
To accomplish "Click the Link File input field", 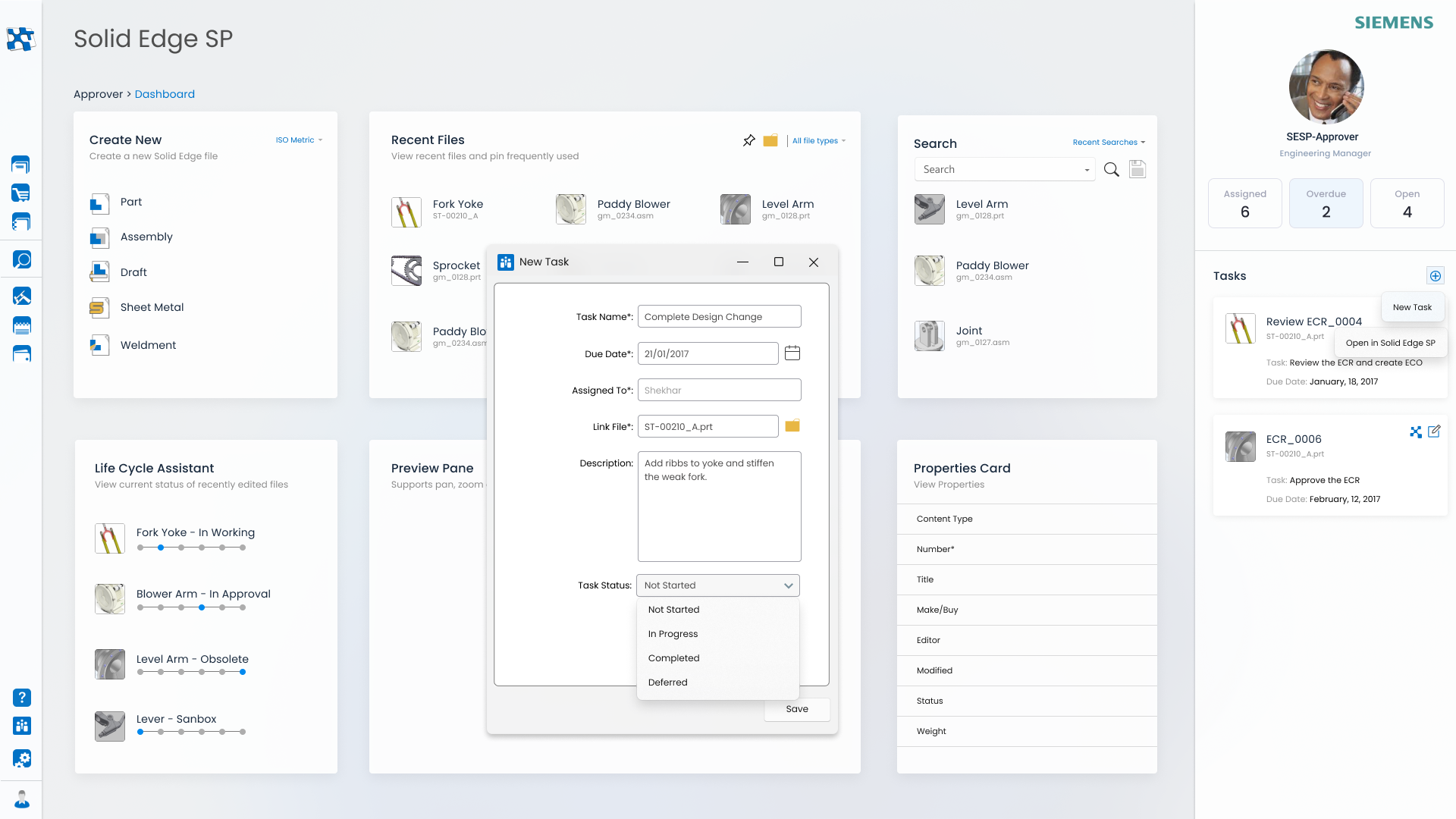I will point(708,426).
